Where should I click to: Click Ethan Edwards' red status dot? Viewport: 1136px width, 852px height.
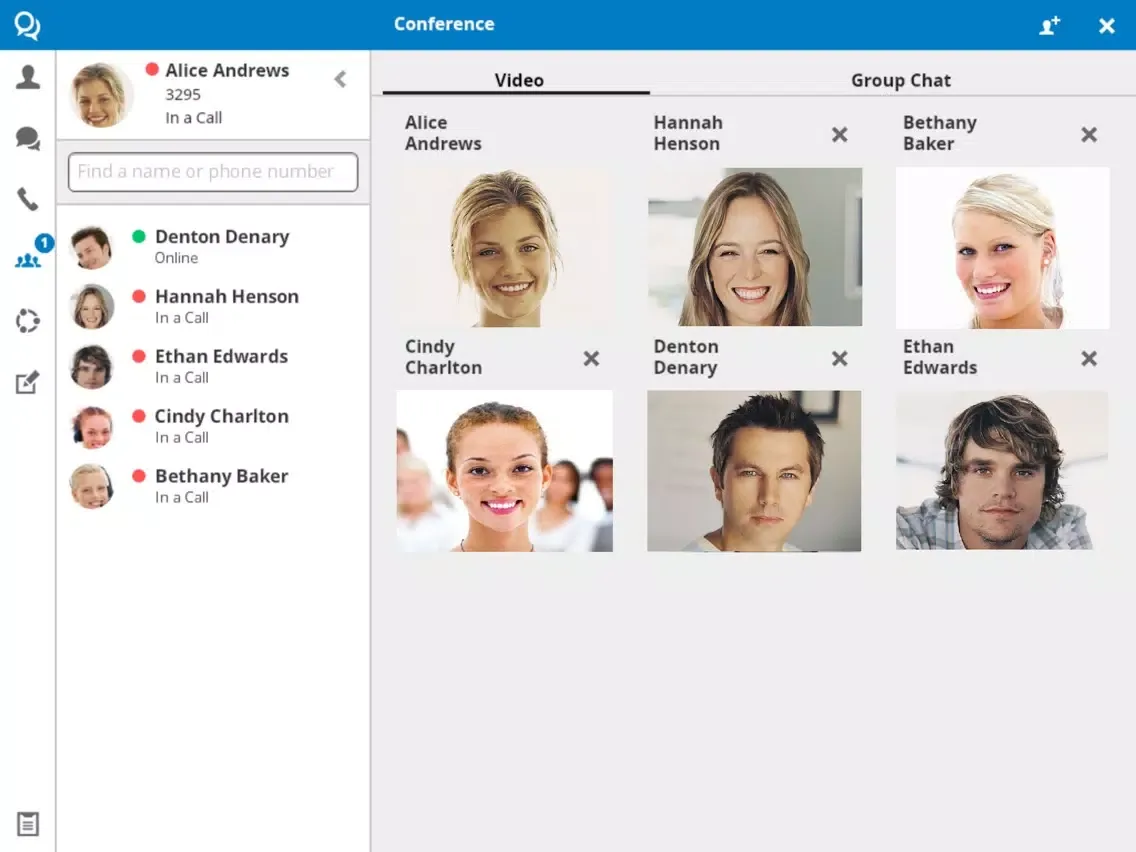pos(139,356)
